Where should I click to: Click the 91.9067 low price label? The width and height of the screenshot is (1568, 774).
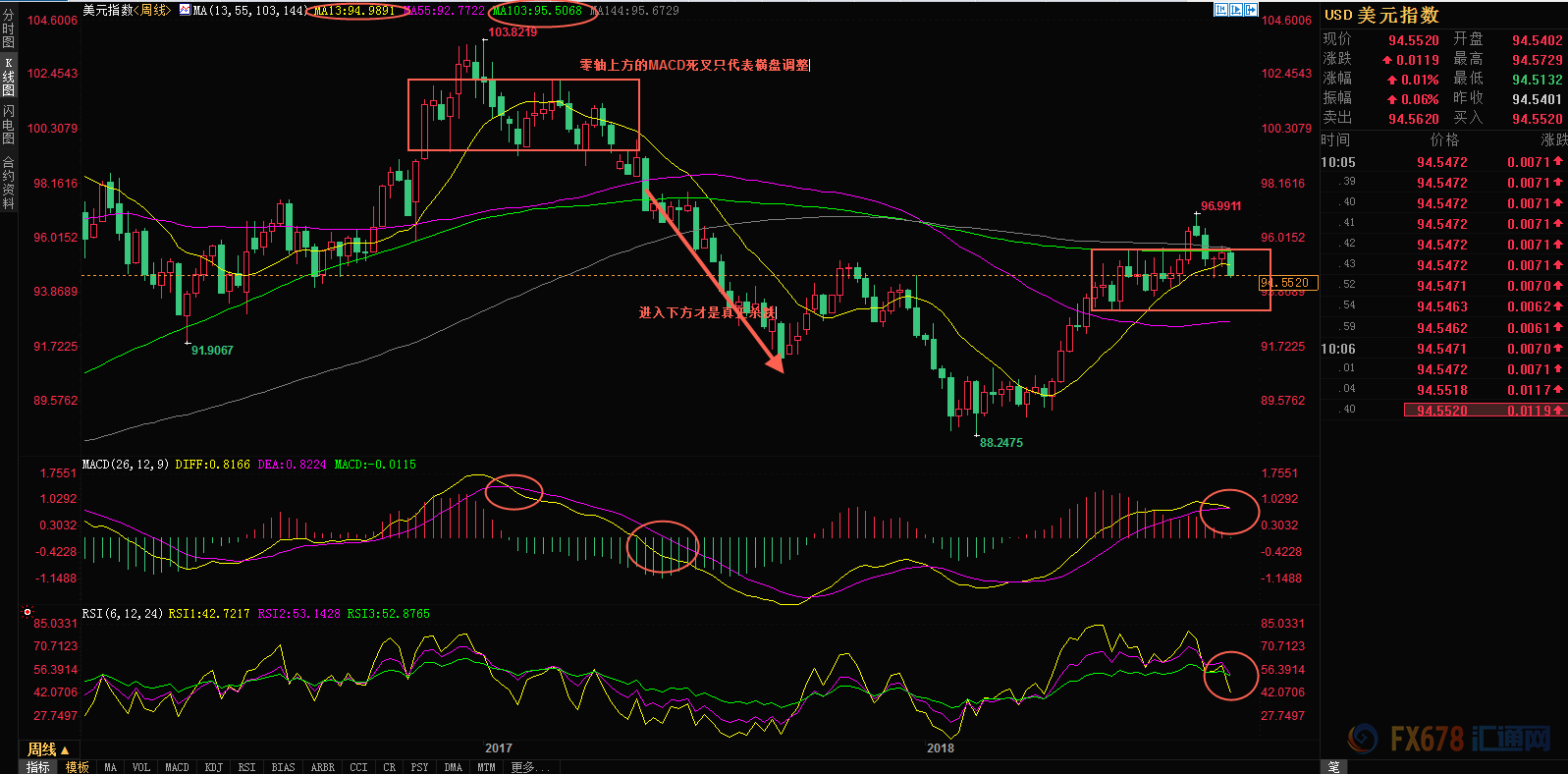212,351
